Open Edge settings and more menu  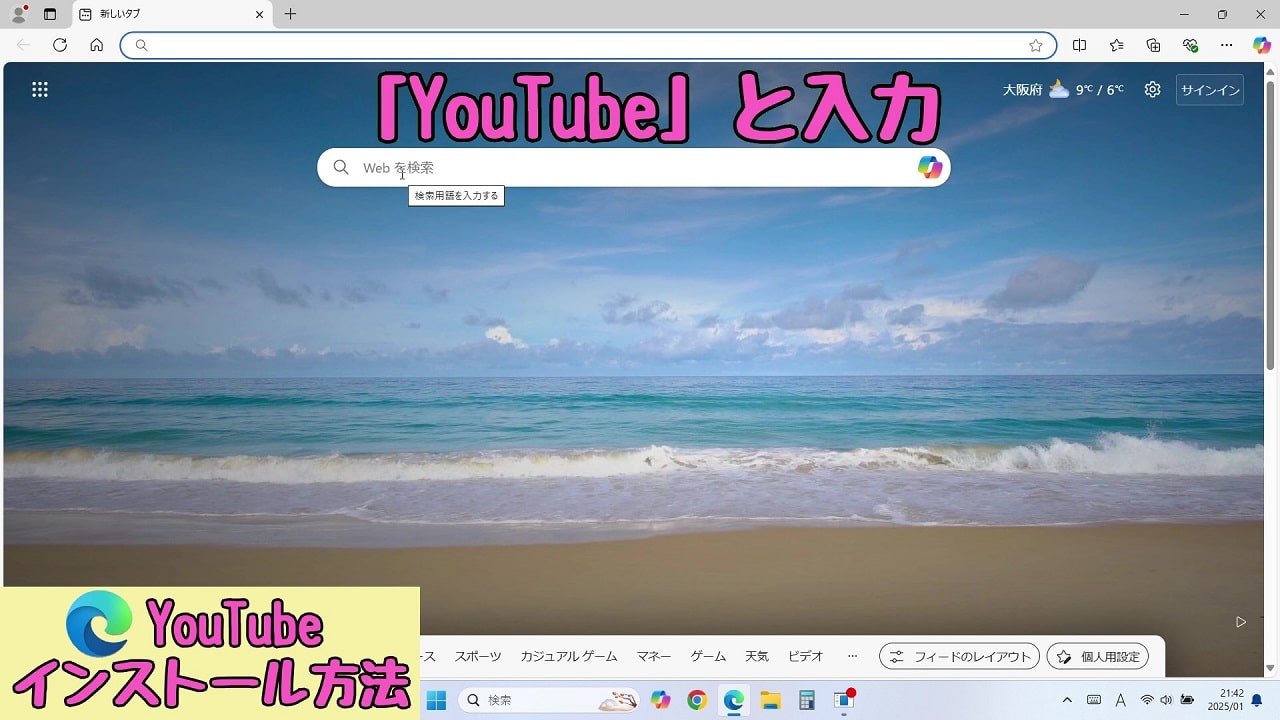[1226, 45]
